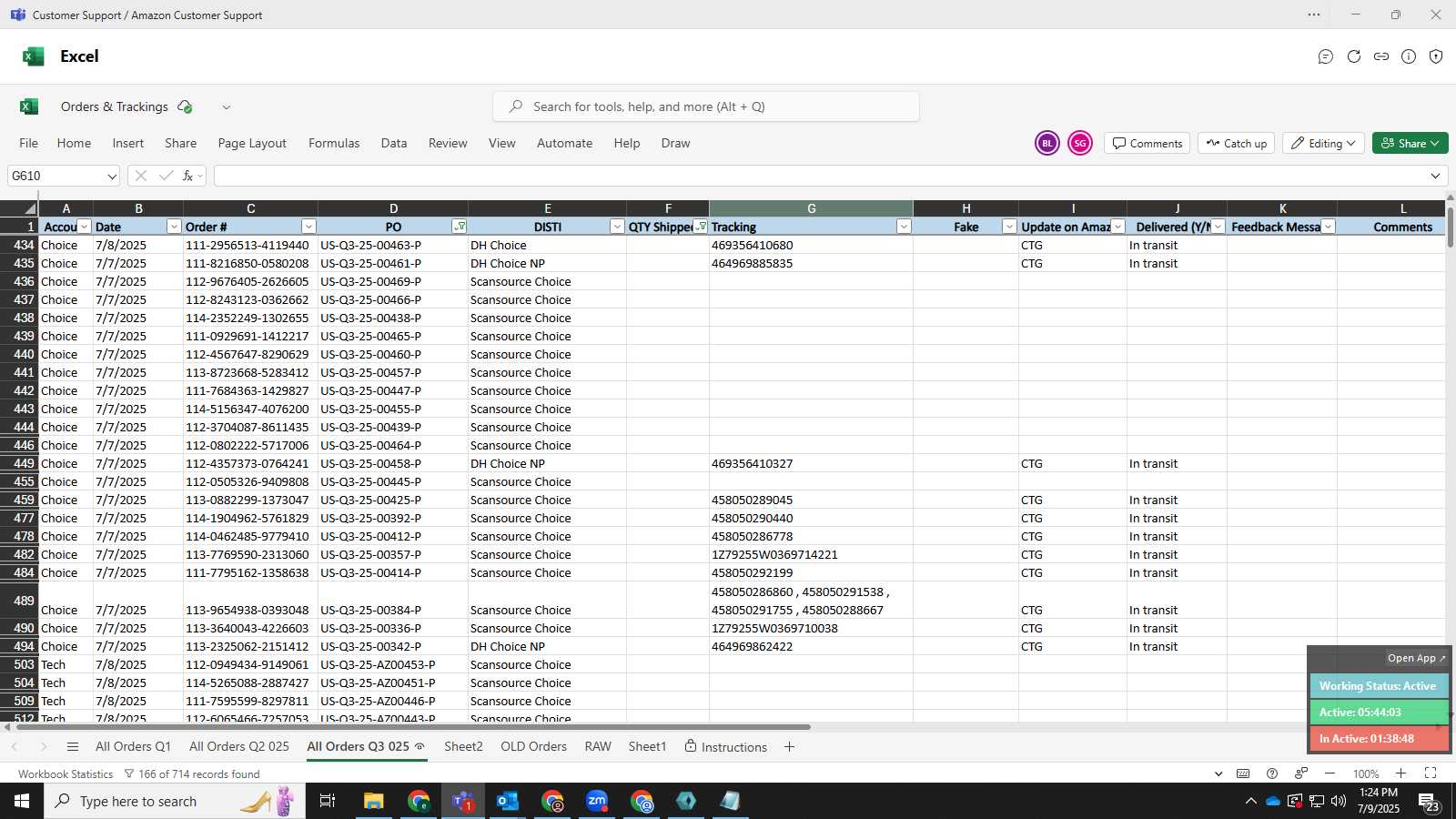The height and width of the screenshot is (819, 1456).
Task: Select order 113-9654938-0393048 cell
Action: point(250,601)
